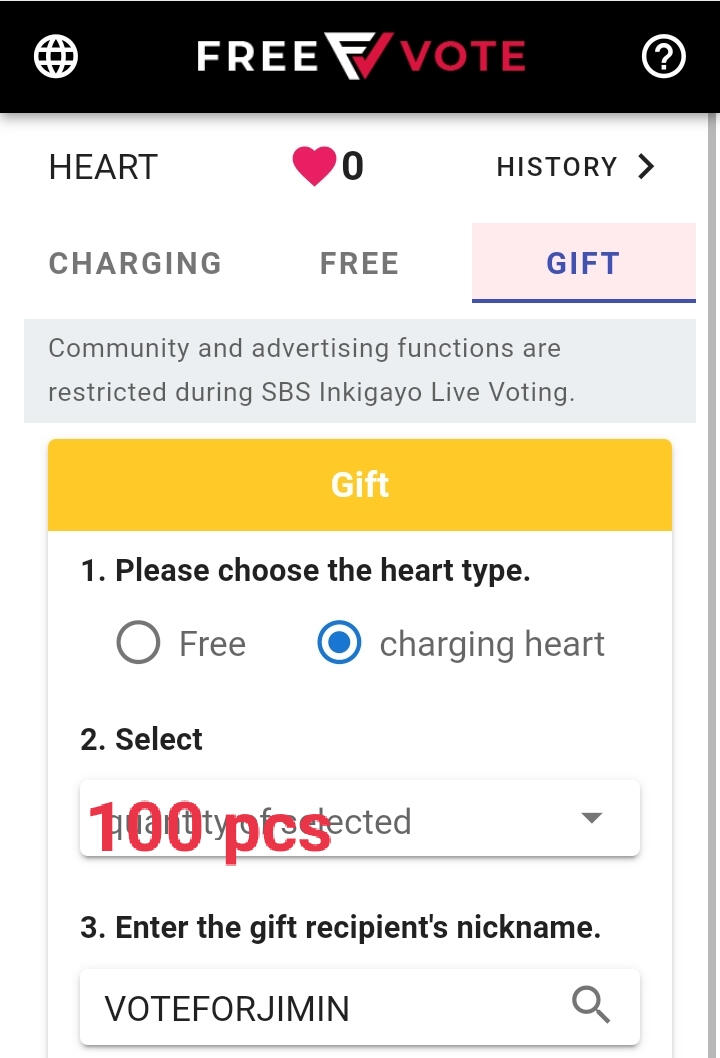Click the heart count number zero
Image resolution: width=720 pixels, height=1058 pixels.
(x=352, y=166)
